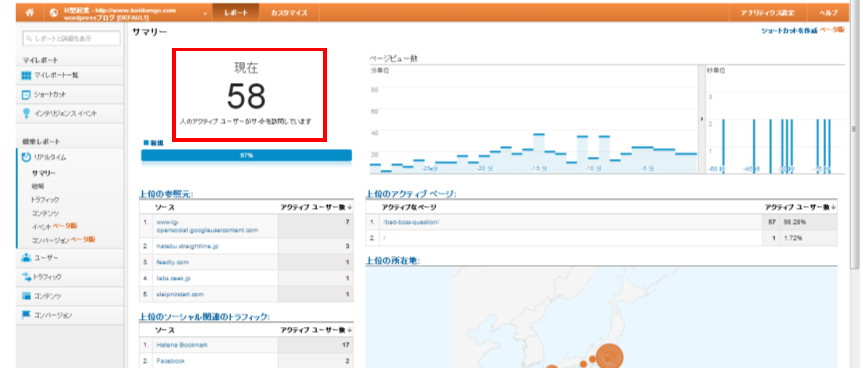
Task: Click the blue 97% new visitors bar
Action: 246,155
